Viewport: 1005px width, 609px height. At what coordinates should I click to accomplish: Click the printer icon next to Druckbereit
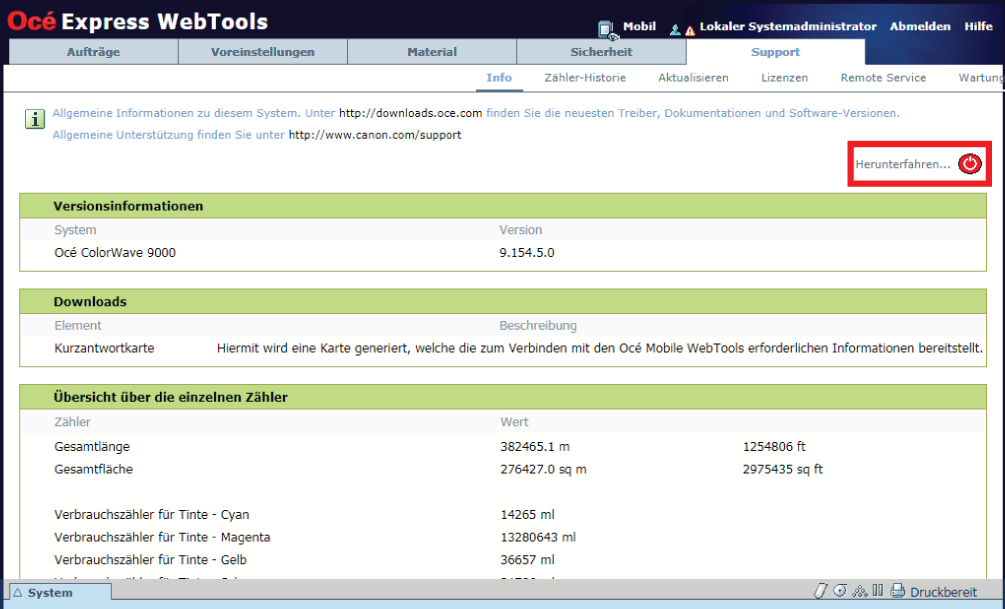(898, 591)
